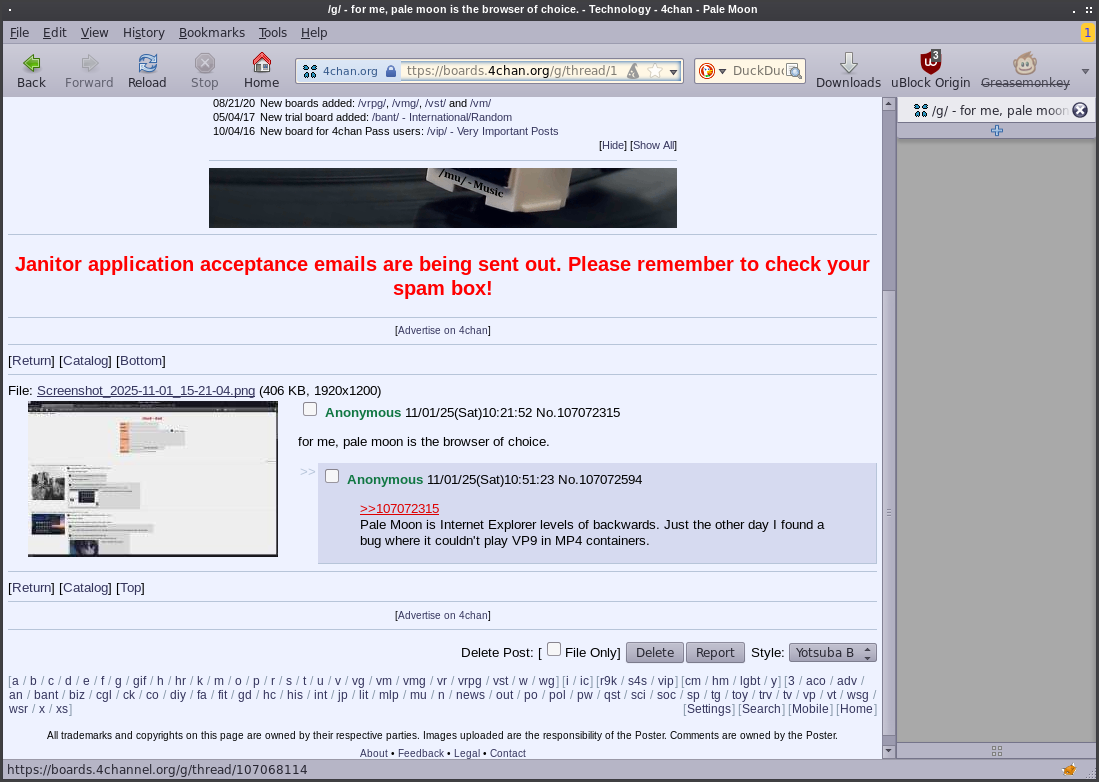Click the four-squares tab groups icon
This screenshot has width=1099, height=782.
[997, 750]
